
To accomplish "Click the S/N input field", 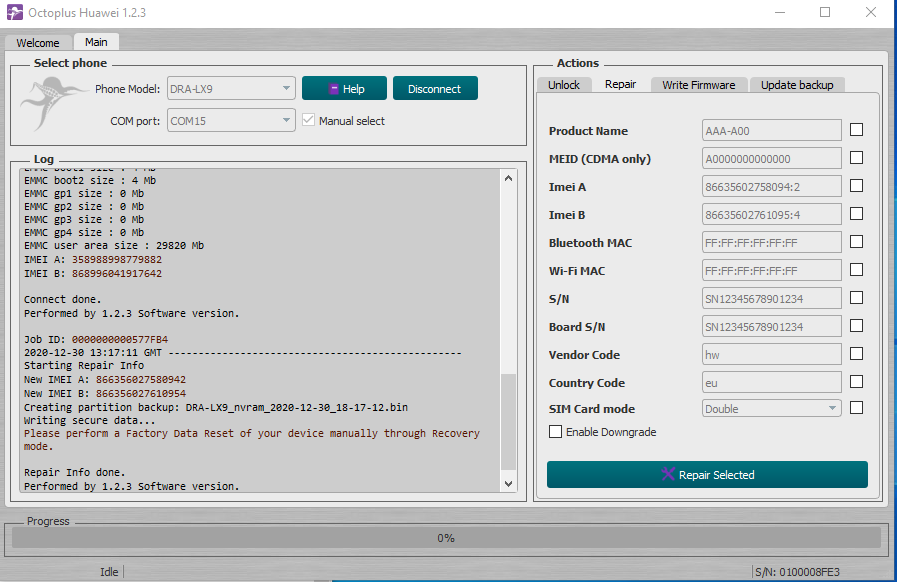I will (x=772, y=299).
